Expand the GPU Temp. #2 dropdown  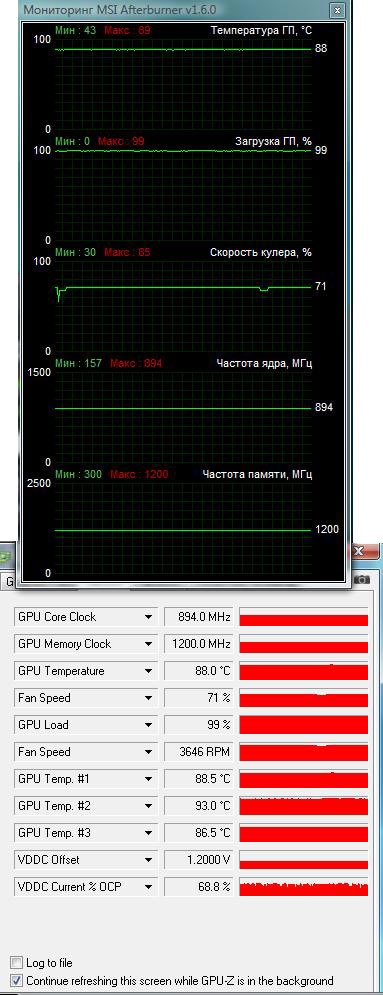[148, 806]
